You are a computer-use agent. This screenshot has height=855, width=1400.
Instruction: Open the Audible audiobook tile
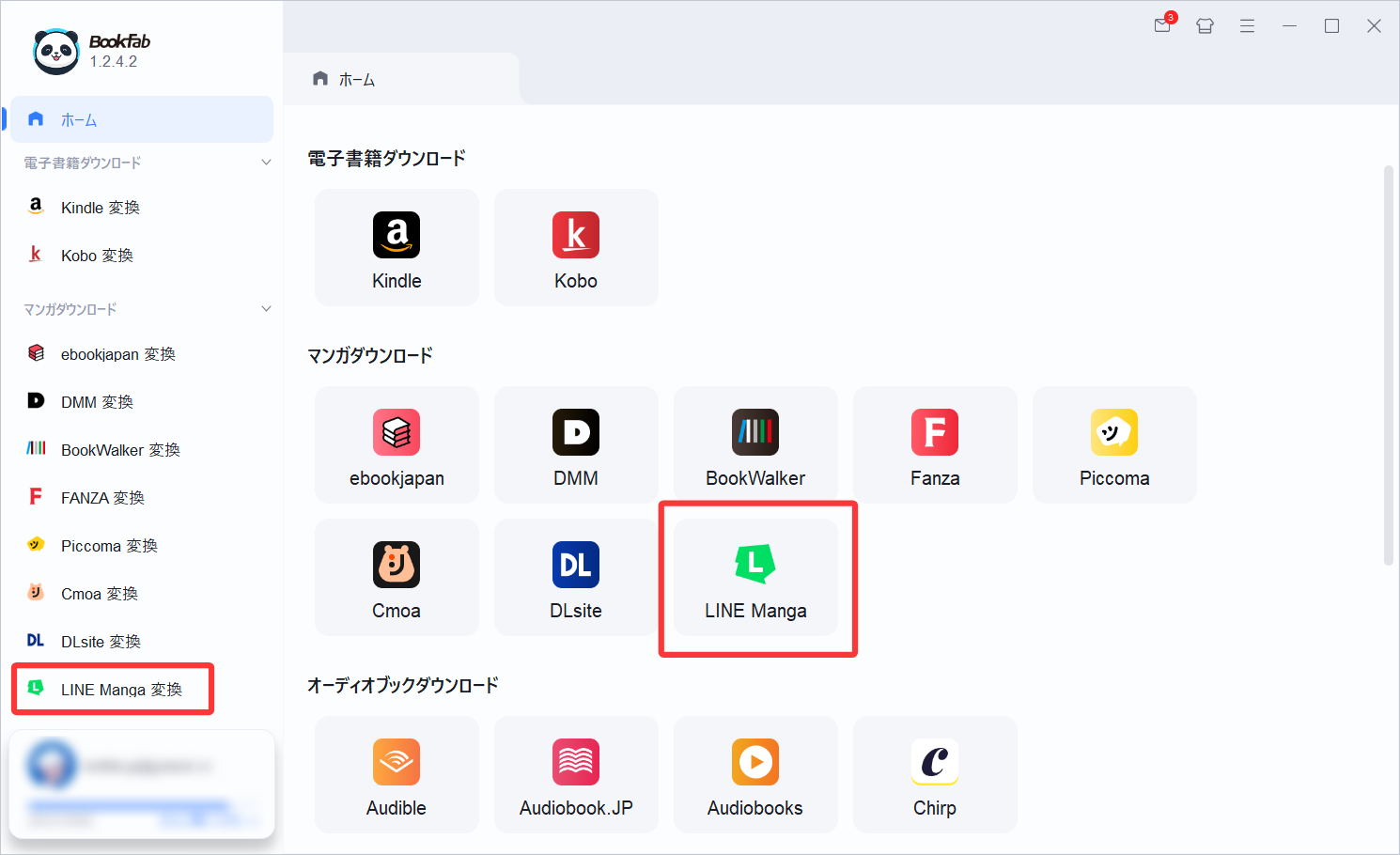[x=397, y=775]
